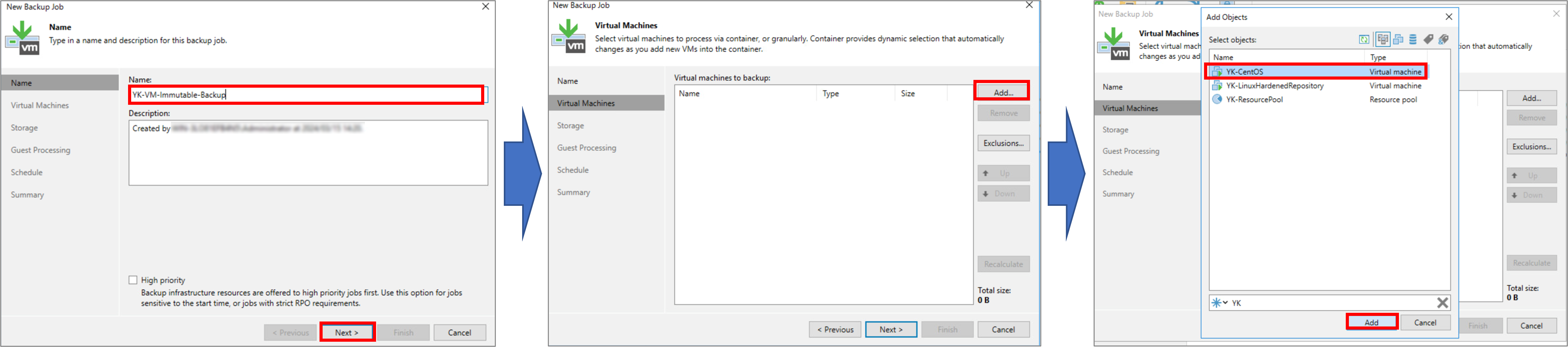Click the YK-LinuxHardenedRepository VM icon
Viewport: 1568px width, 347px height.
[x=1217, y=86]
